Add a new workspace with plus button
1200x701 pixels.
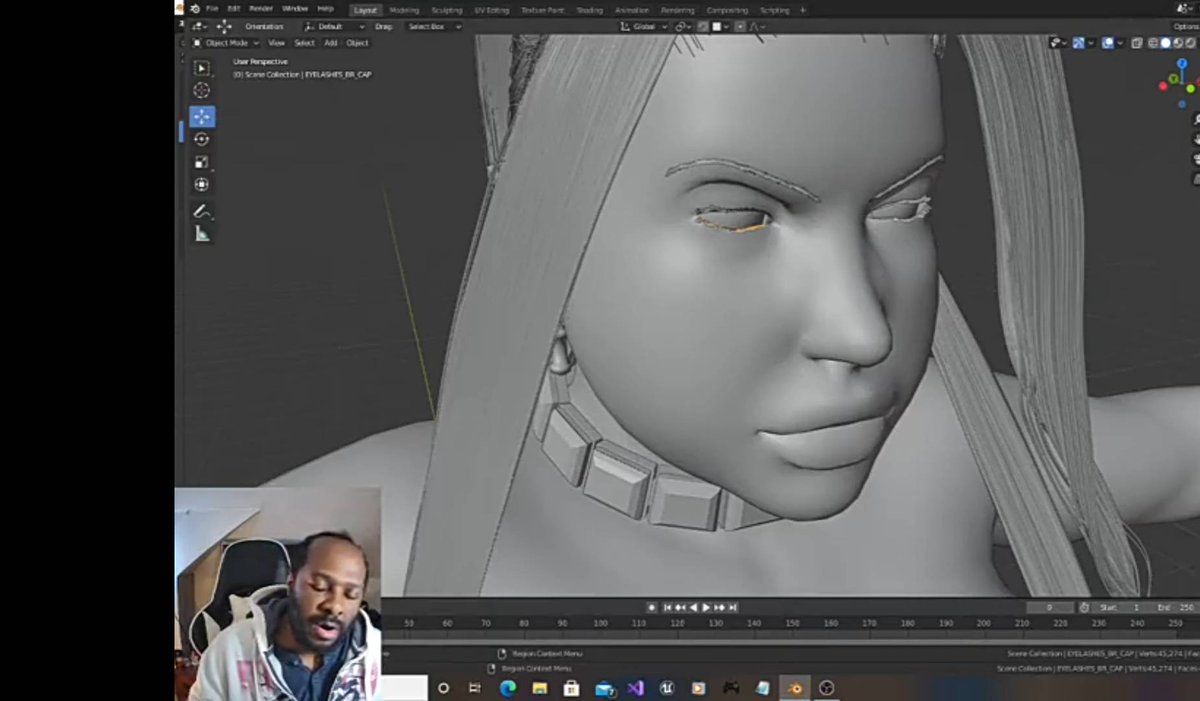click(x=803, y=10)
